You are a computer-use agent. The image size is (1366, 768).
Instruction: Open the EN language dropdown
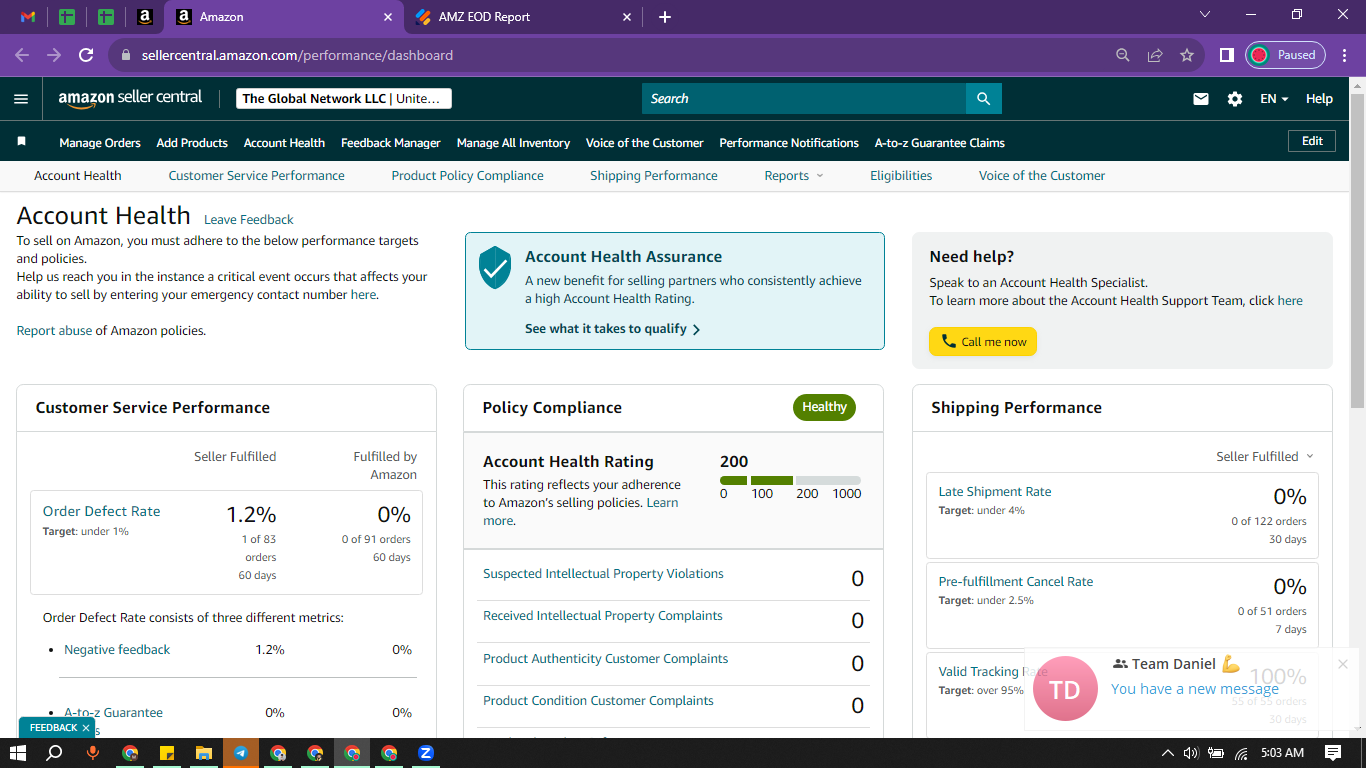click(x=1274, y=99)
